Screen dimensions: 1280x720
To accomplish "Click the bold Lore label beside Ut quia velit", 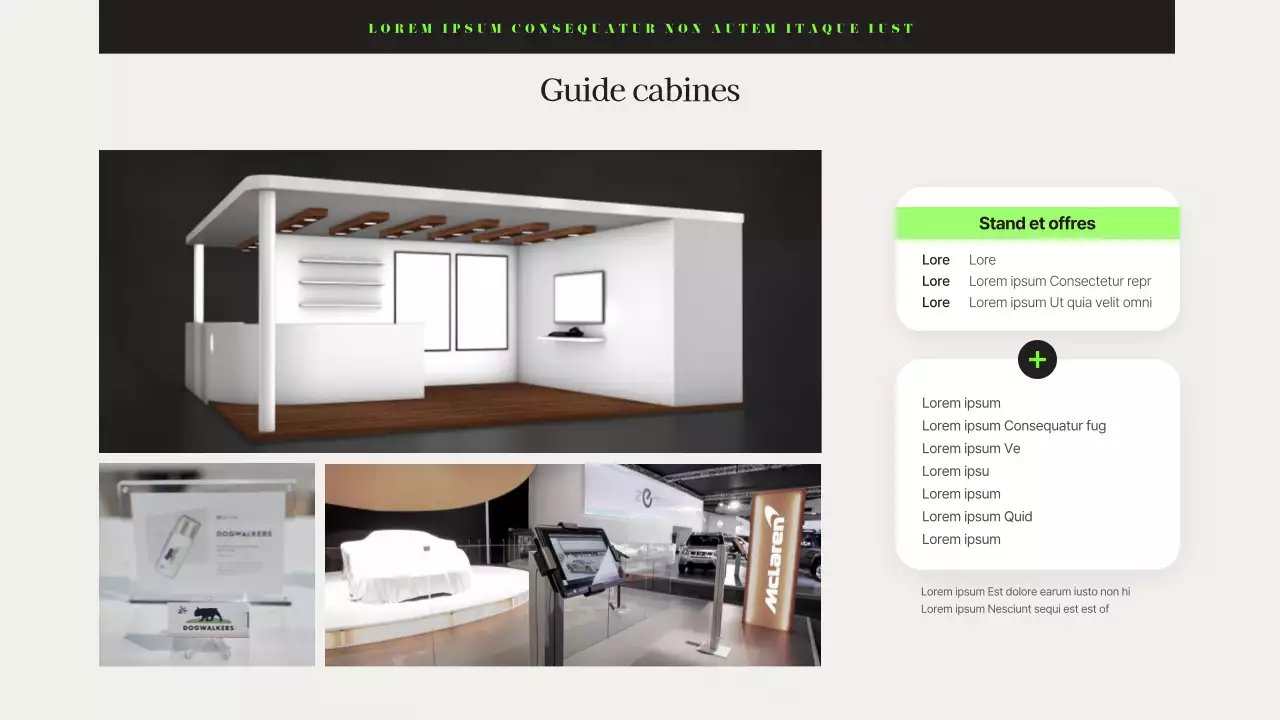I will 935,302.
